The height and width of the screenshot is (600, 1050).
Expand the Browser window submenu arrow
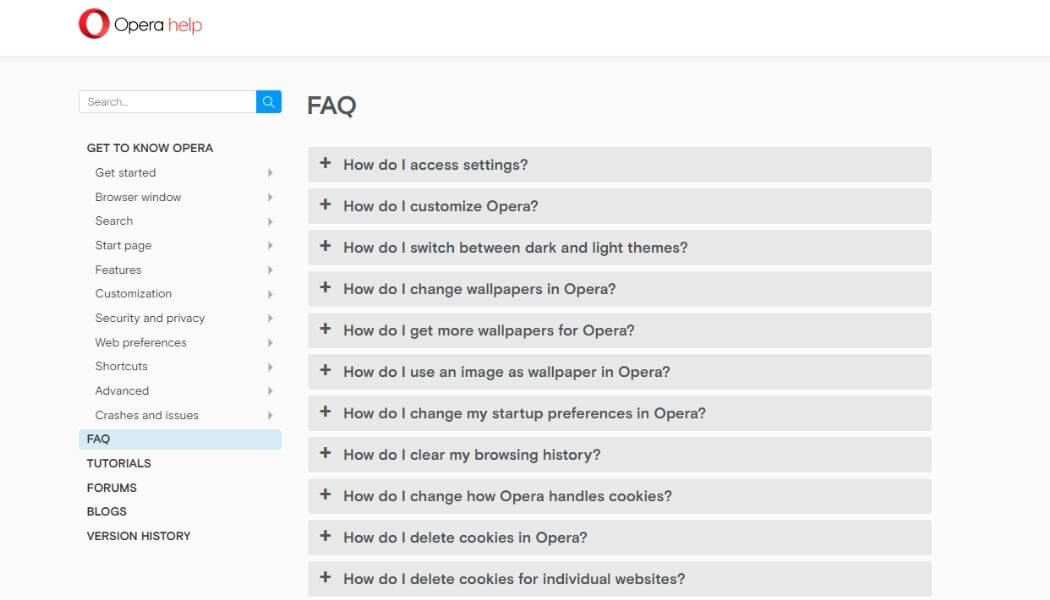coord(270,197)
